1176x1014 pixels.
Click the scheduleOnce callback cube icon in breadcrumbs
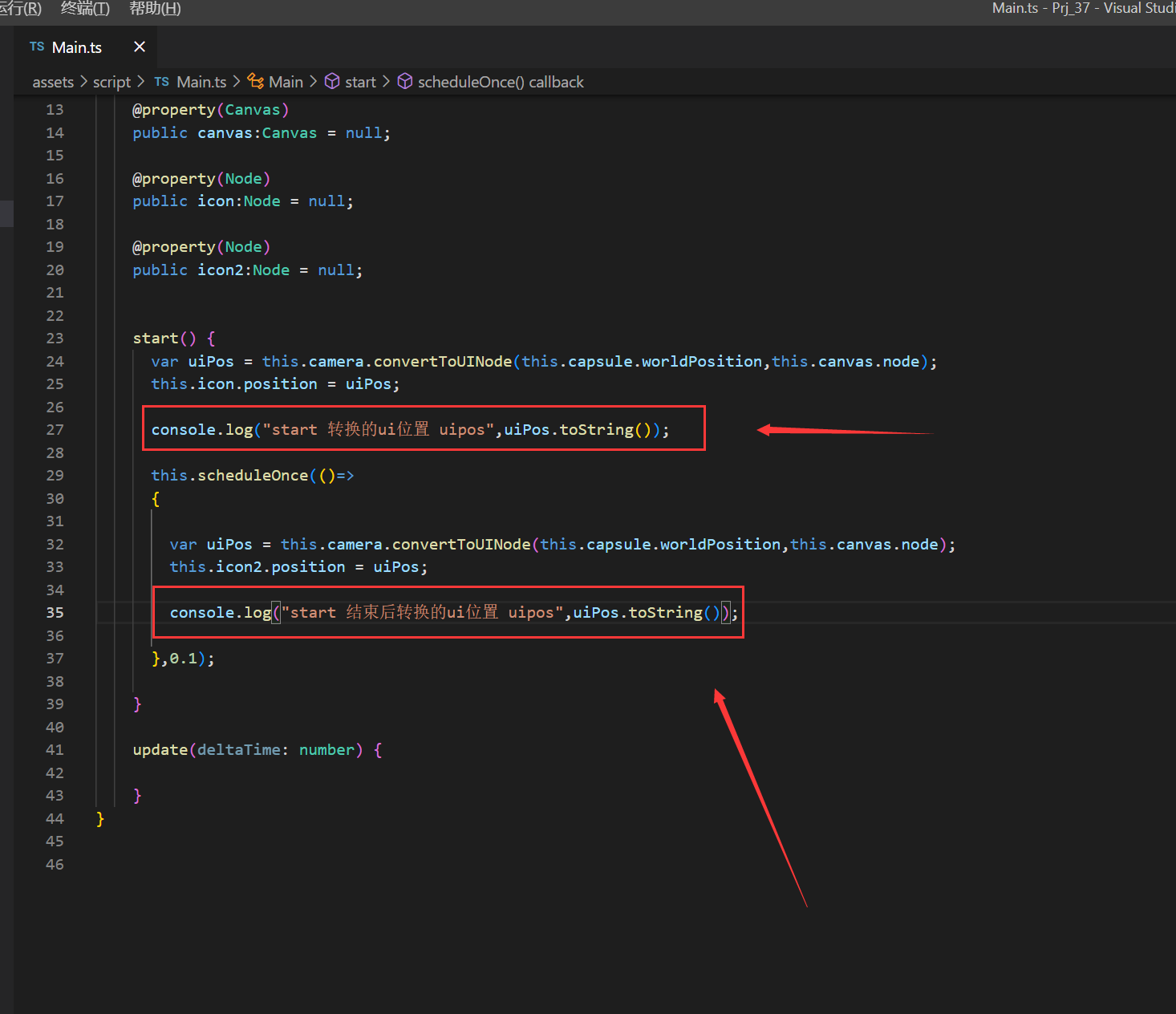click(x=405, y=82)
